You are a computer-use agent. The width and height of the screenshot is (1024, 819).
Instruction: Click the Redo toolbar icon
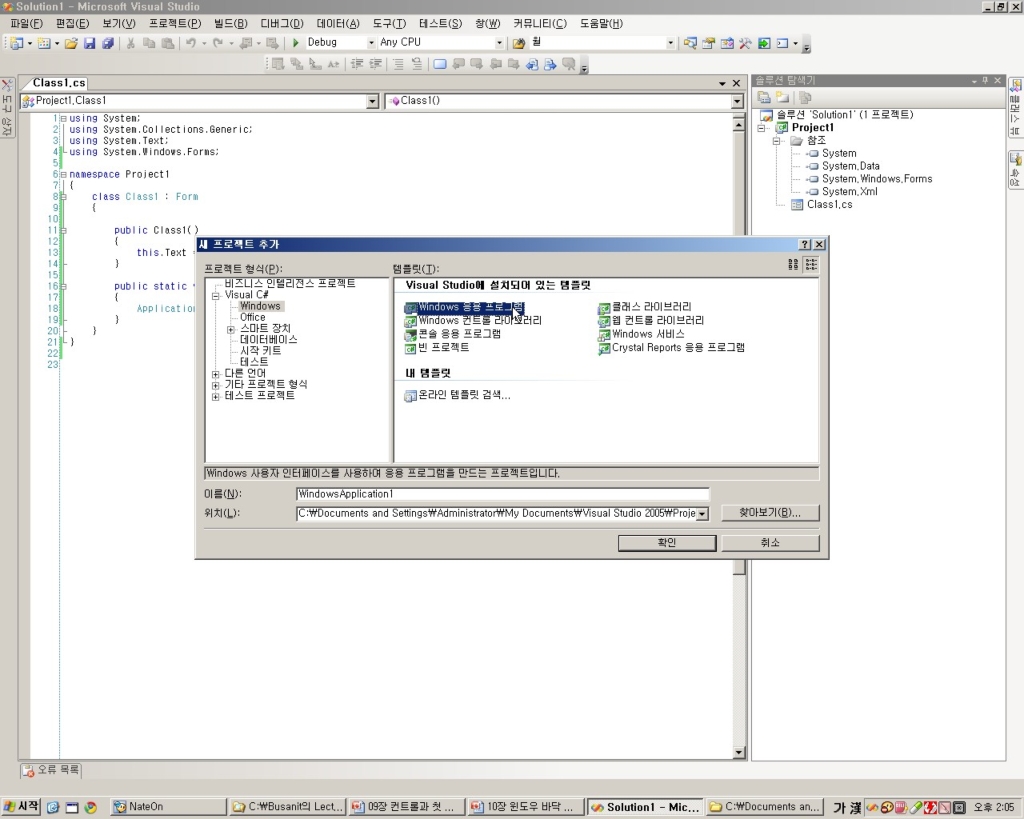point(218,43)
